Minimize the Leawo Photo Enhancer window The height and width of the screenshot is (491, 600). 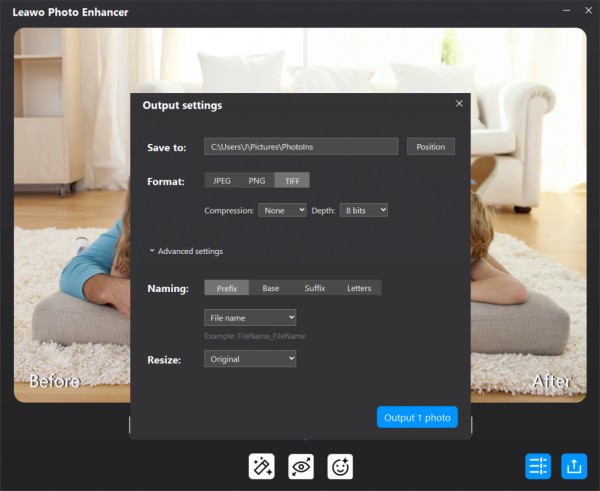(567, 11)
